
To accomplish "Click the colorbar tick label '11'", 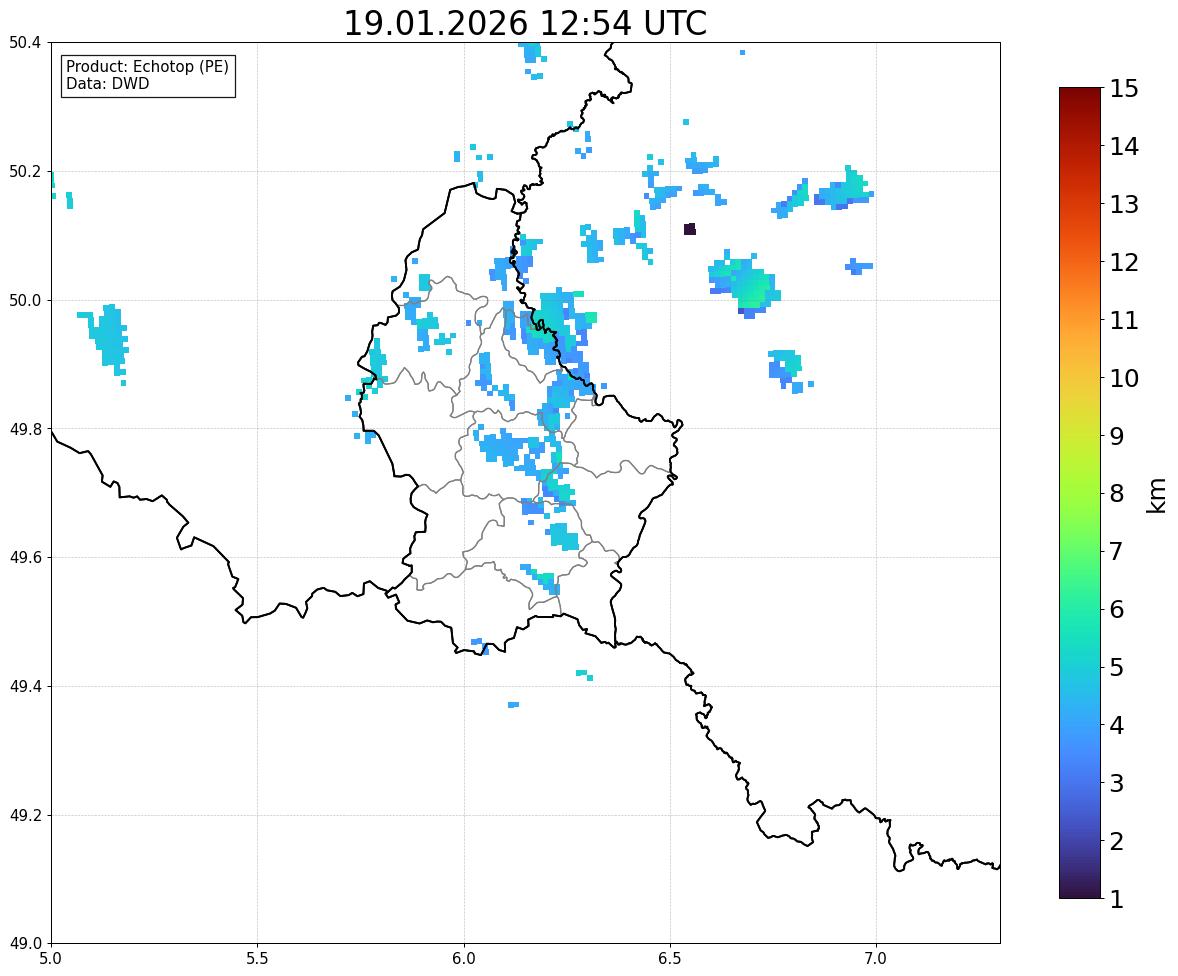I will (1124, 320).
